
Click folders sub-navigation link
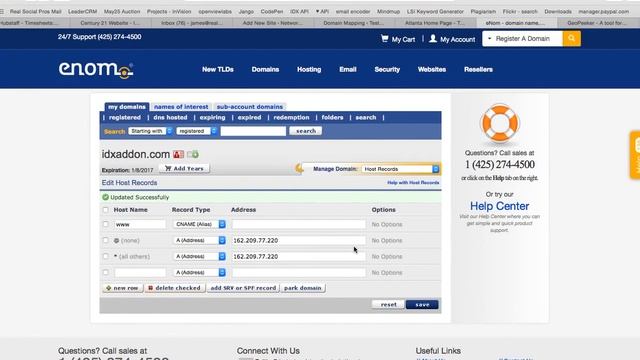(x=332, y=118)
